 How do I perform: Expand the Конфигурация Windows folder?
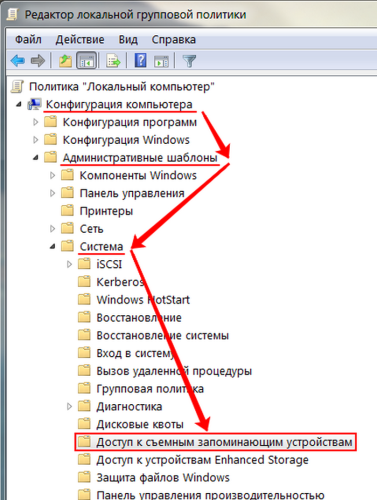(x=36, y=140)
